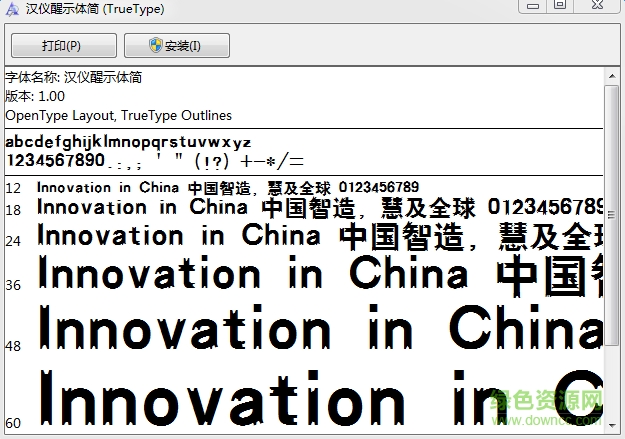This screenshot has height=439, width=625.
Task: Click the size label 24
Action: 13,241
